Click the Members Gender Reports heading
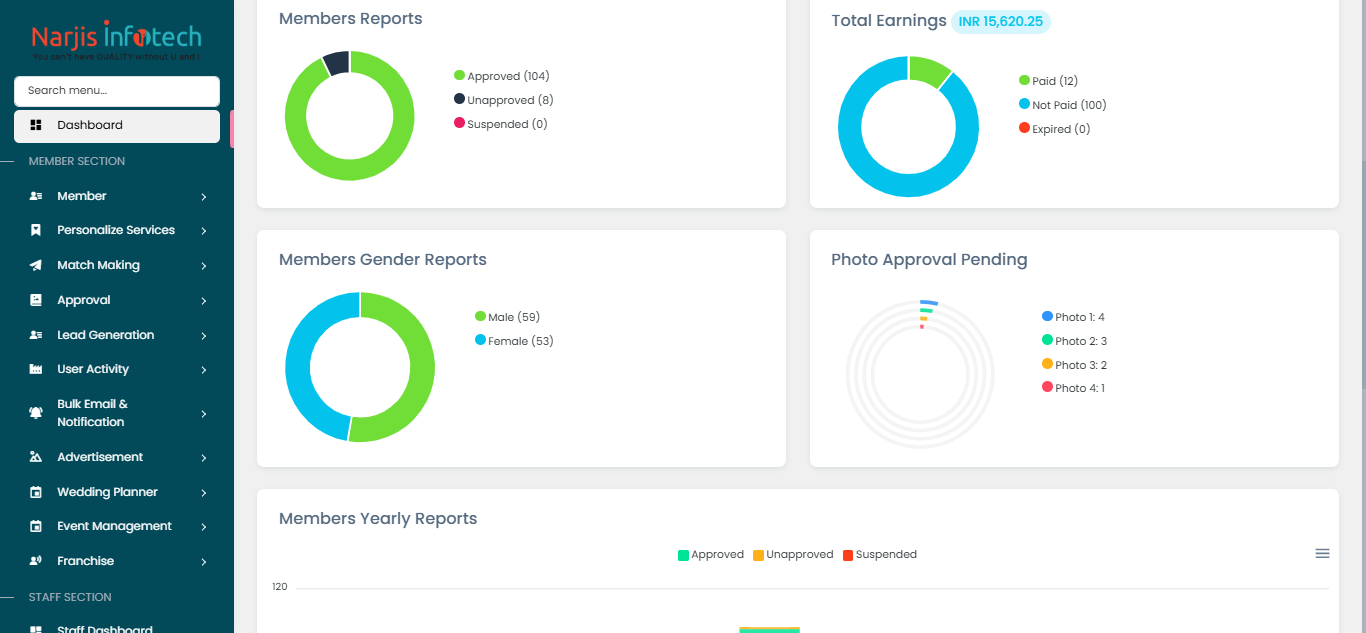This screenshot has height=633, width=1366. click(383, 260)
